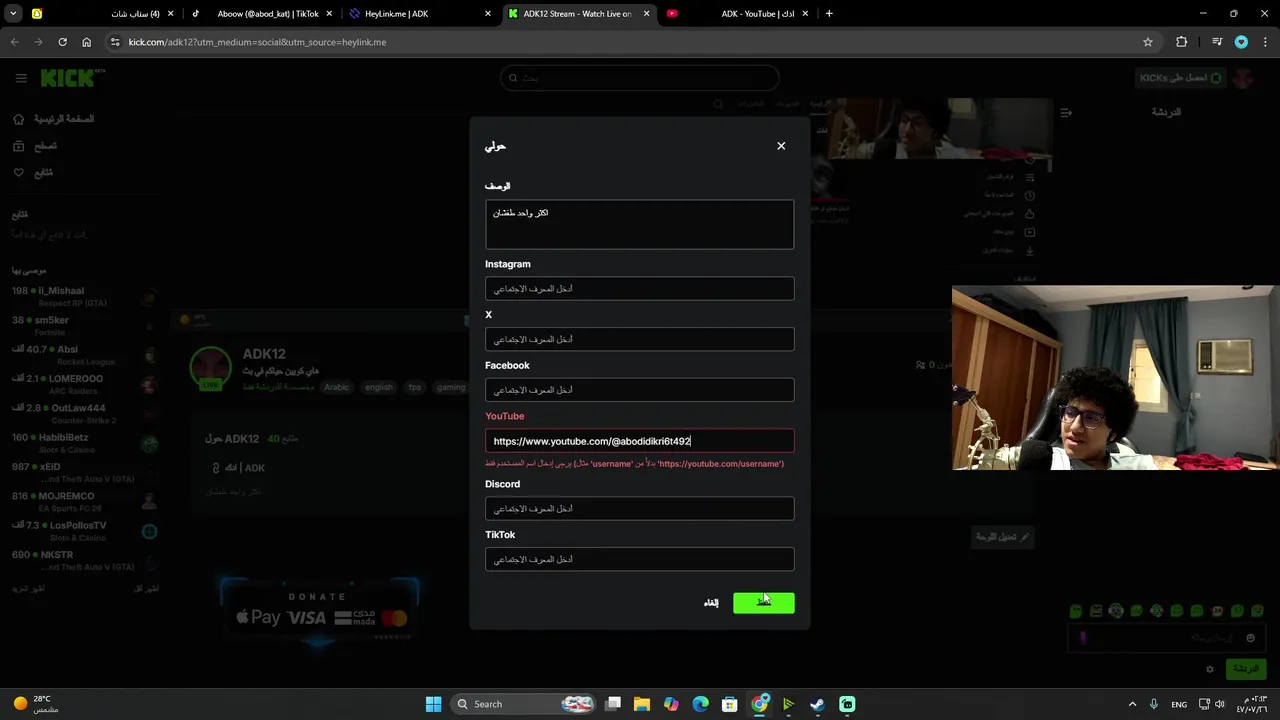Search in the Kick search bar
Image resolution: width=1280 pixels, height=720 pixels.
point(640,78)
